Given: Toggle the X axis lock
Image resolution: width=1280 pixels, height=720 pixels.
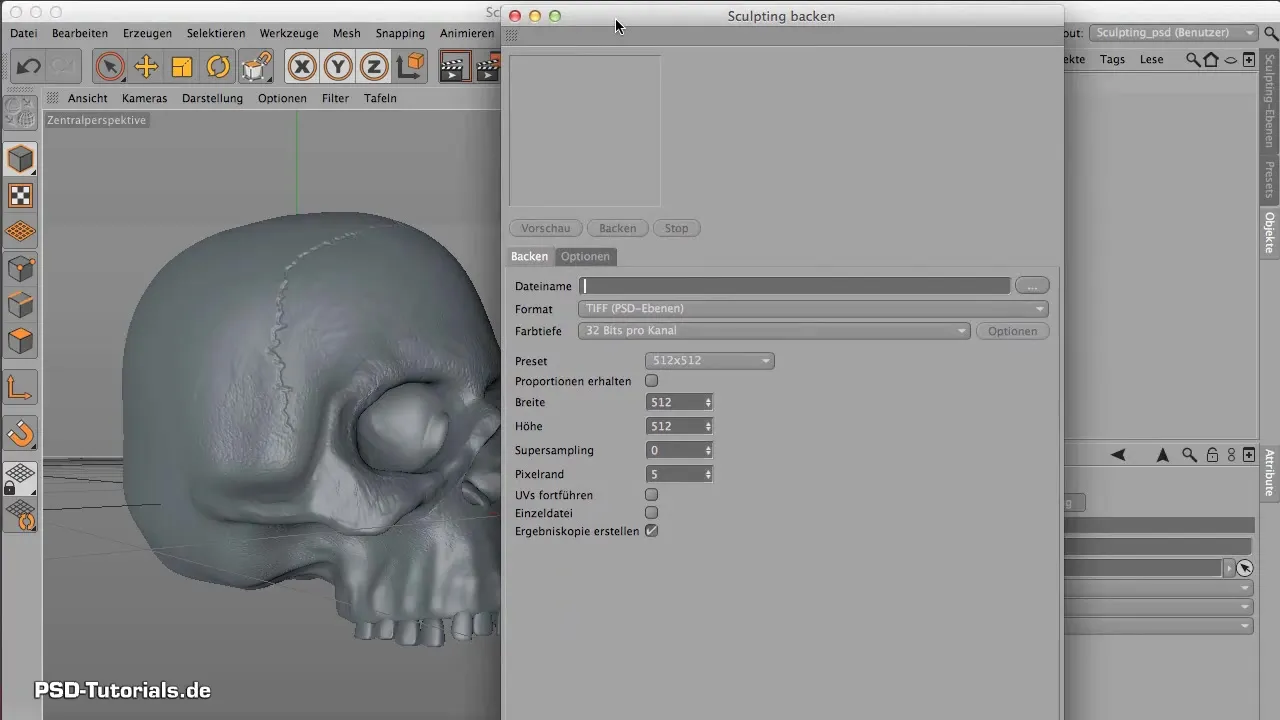Looking at the screenshot, I should tap(302, 67).
